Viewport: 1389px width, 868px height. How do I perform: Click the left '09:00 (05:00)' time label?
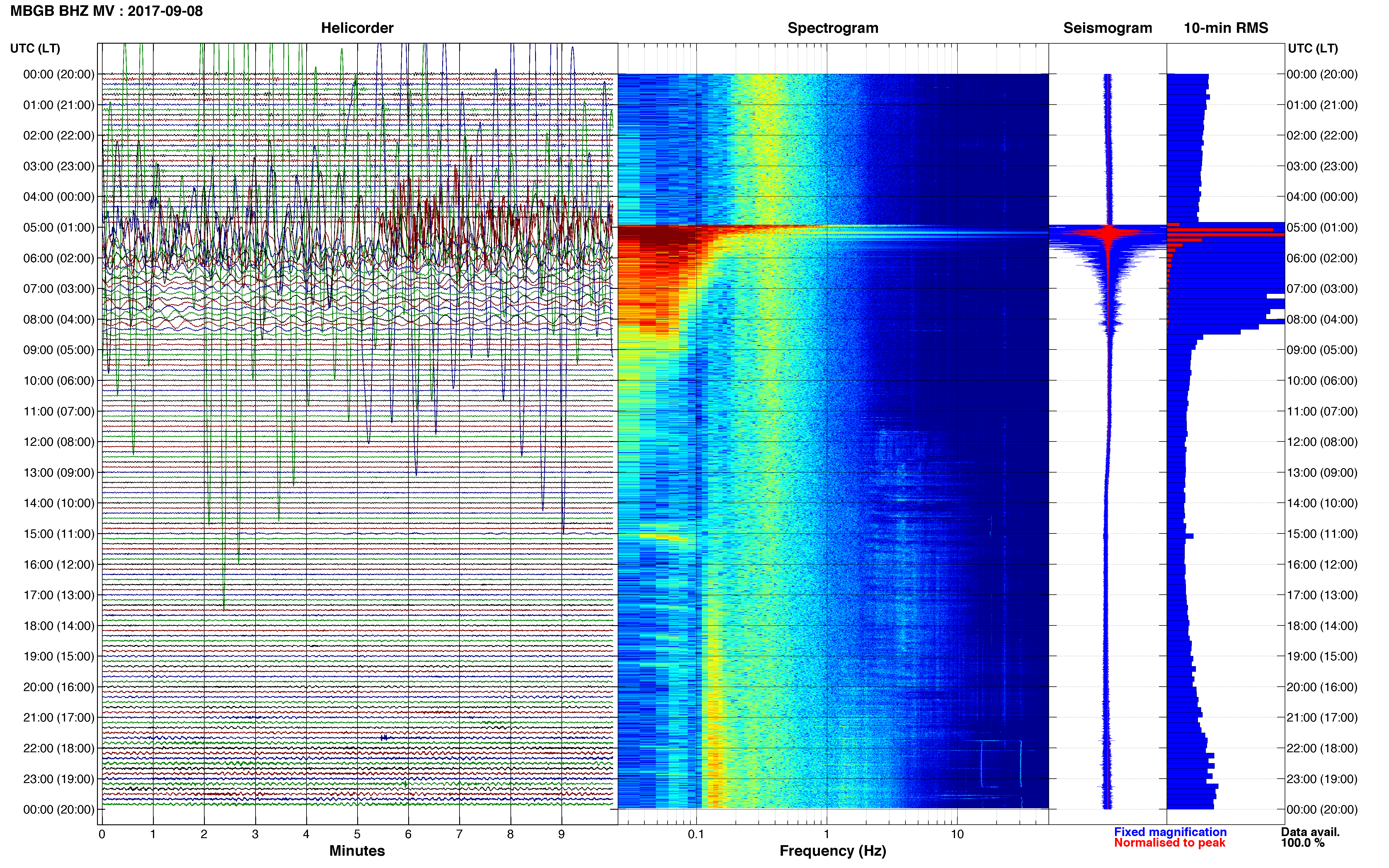(x=59, y=350)
